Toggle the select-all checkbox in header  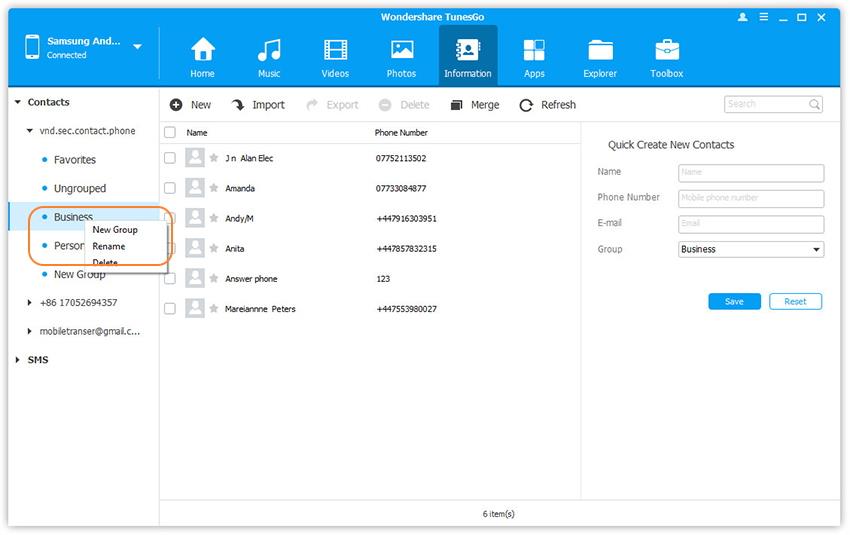[170, 133]
